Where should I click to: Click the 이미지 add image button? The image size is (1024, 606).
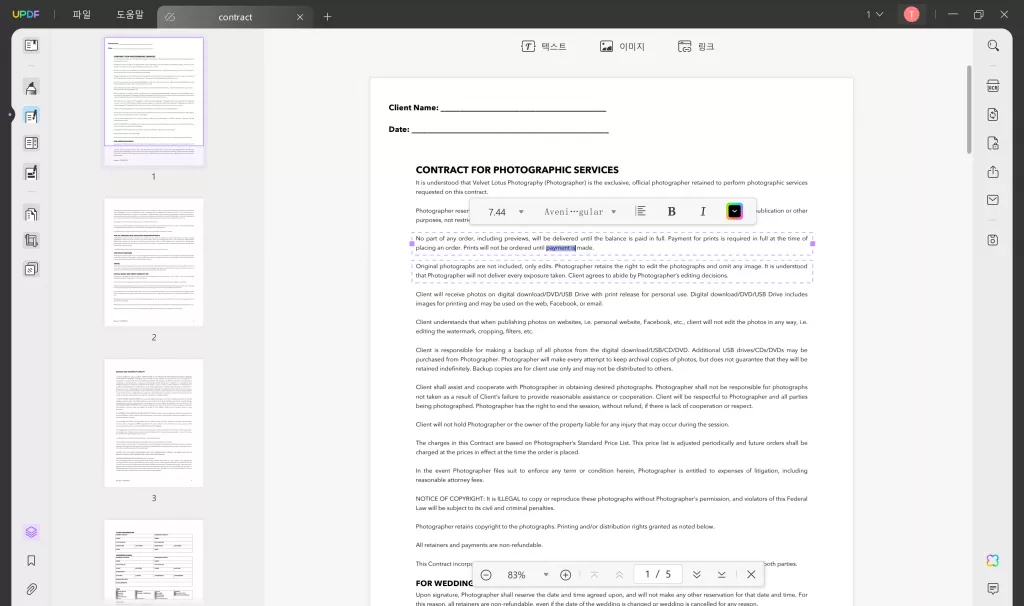tap(622, 46)
